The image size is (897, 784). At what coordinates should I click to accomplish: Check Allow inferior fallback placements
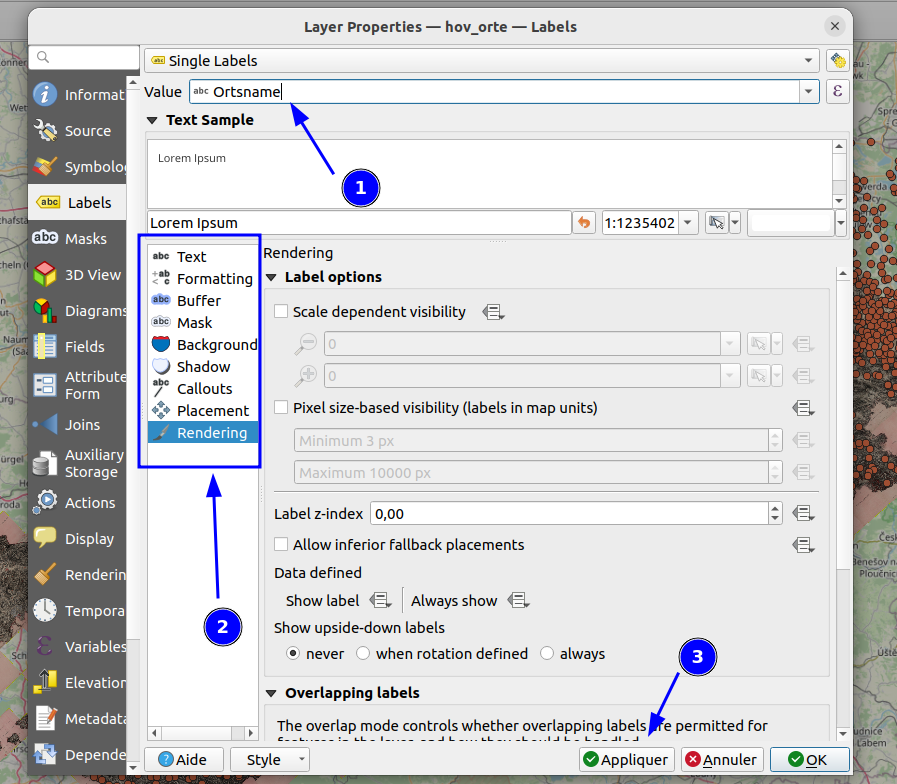[x=281, y=544]
